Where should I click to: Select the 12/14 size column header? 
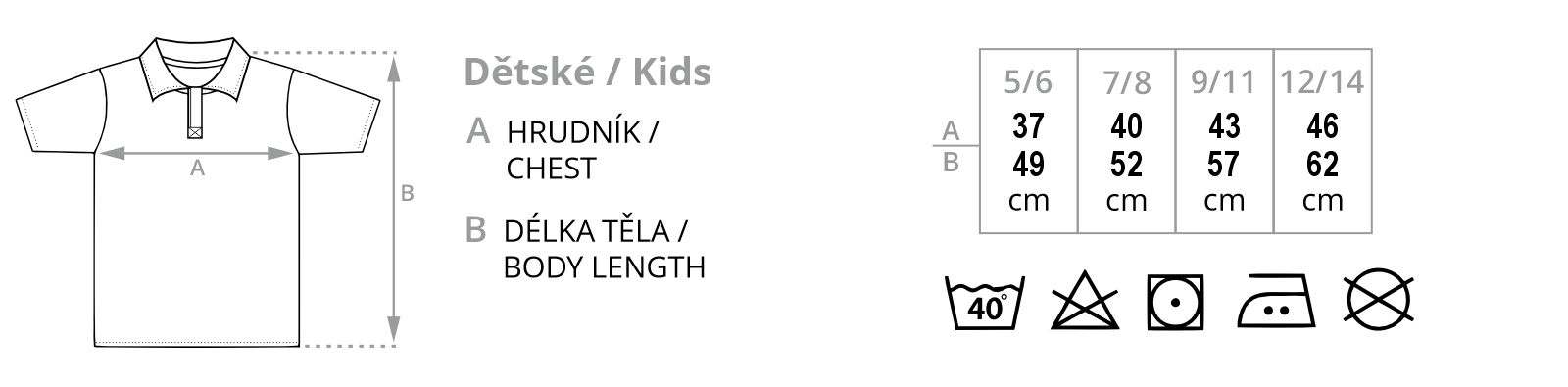pos(1322,82)
